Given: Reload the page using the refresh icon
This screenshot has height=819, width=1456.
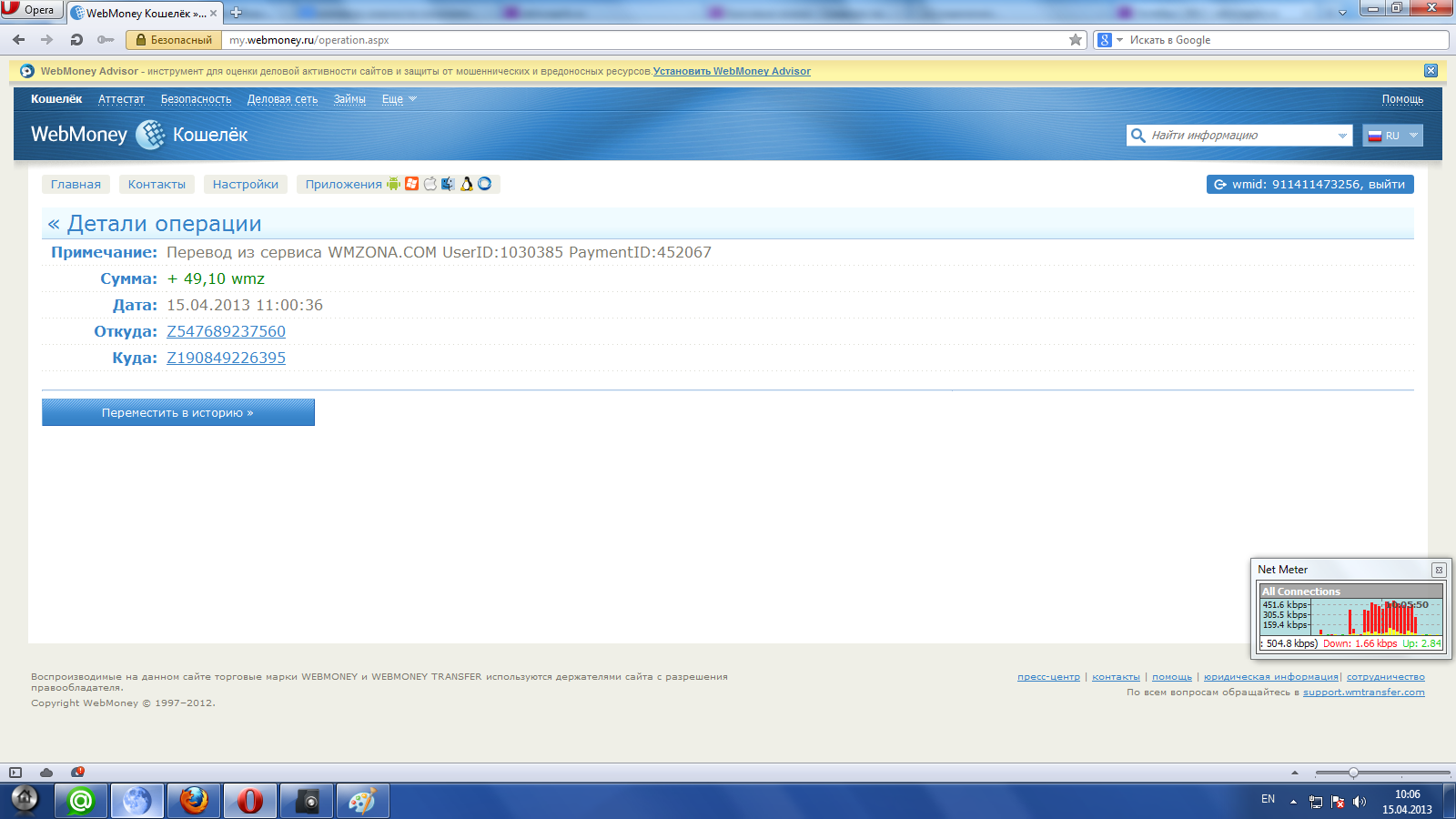Looking at the screenshot, I should click(76, 40).
